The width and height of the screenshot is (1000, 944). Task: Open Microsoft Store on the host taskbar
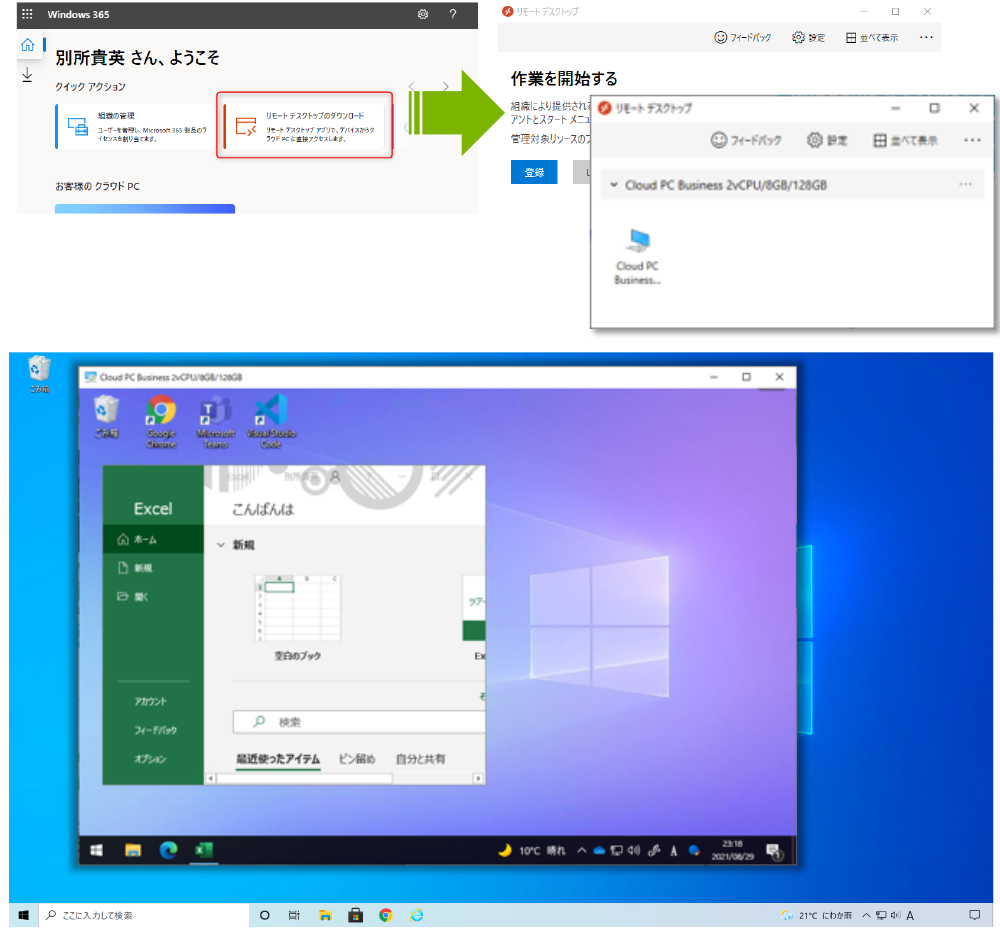(355, 915)
